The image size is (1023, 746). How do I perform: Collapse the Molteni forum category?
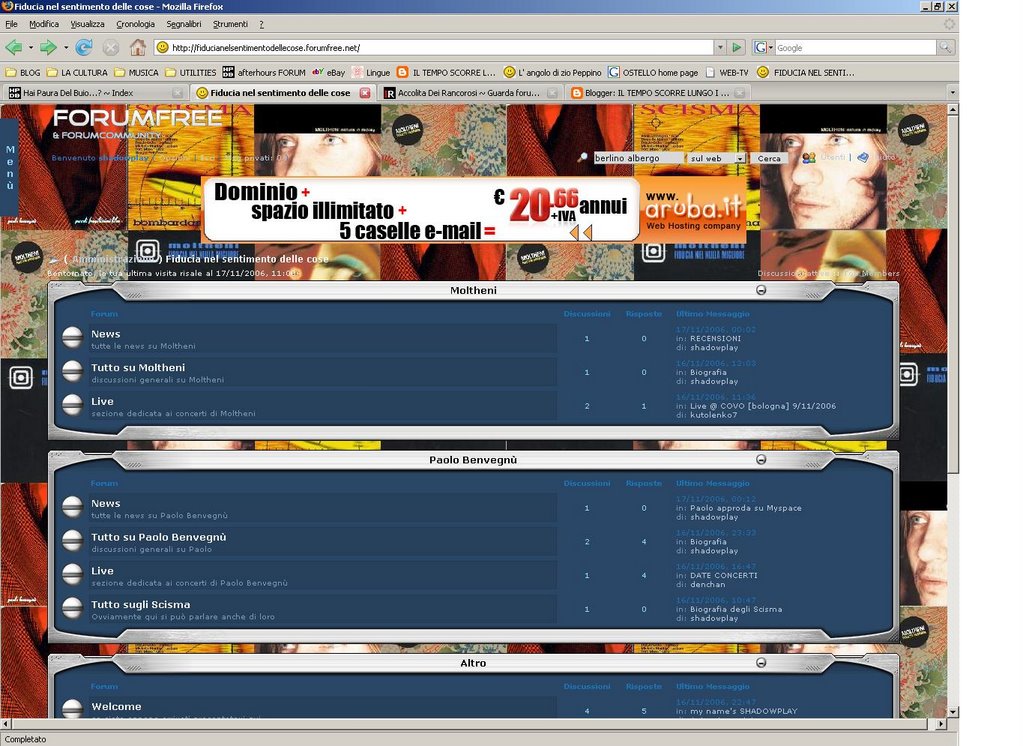coord(761,290)
